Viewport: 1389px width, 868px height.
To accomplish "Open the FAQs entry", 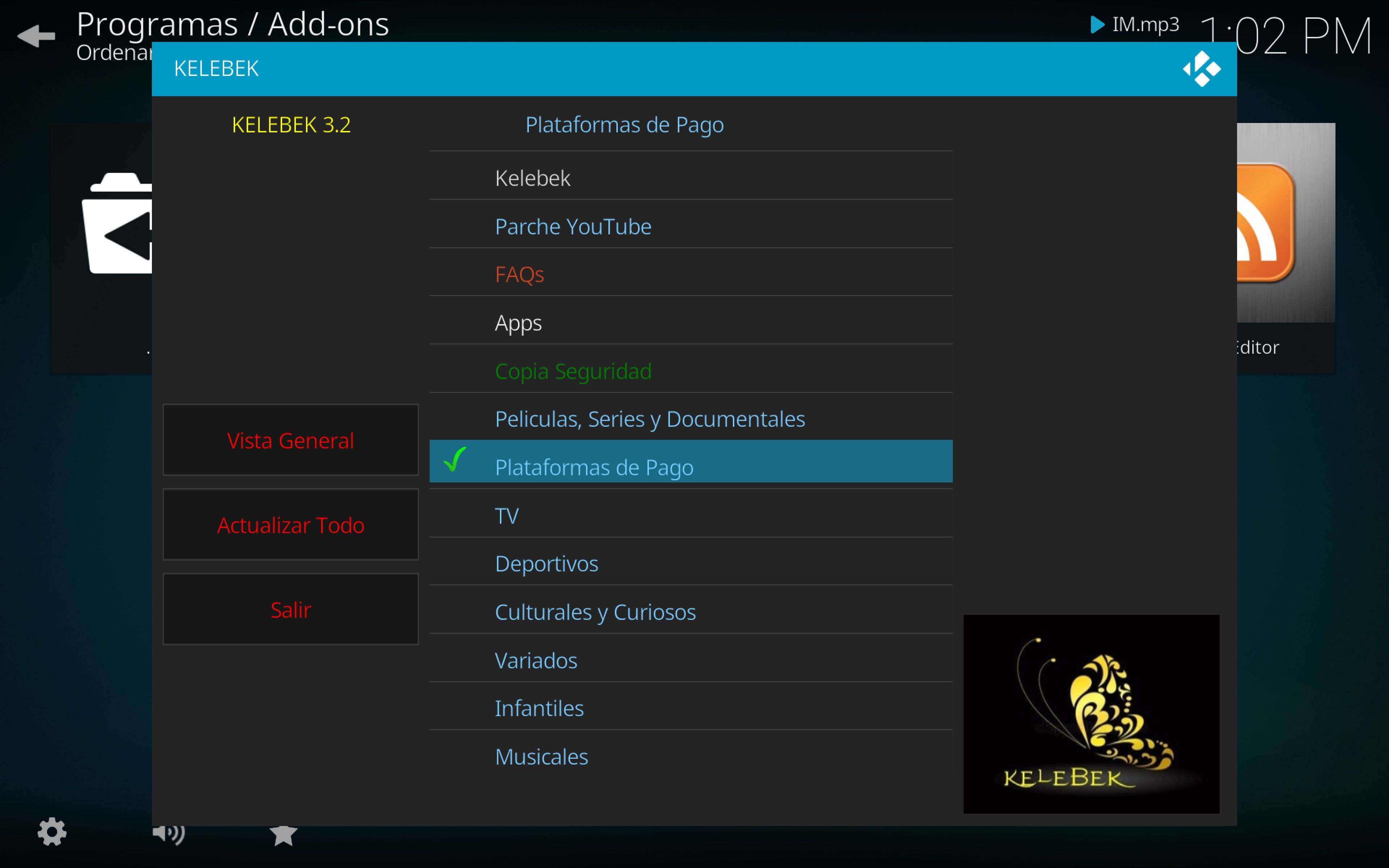I will (x=691, y=275).
